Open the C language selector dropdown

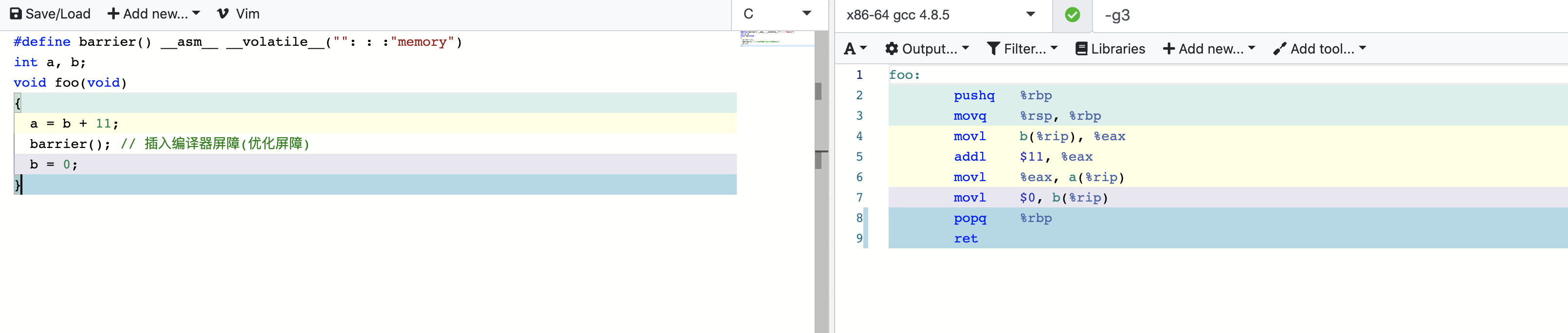tap(778, 14)
